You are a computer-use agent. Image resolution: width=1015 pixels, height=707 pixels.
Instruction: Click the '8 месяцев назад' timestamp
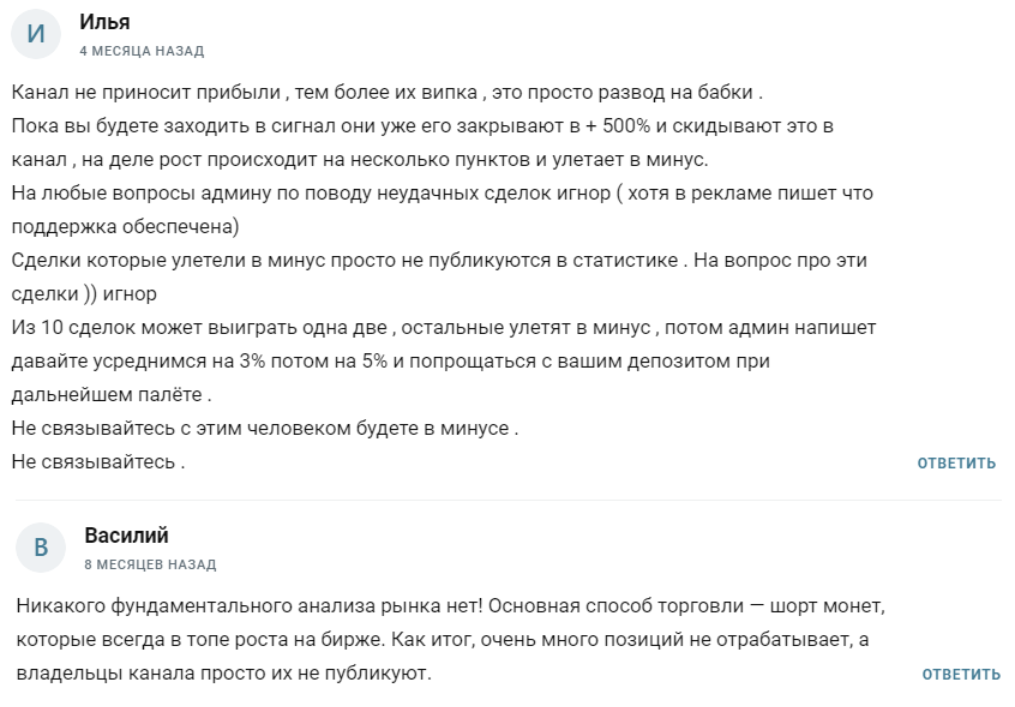click(150, 565)
